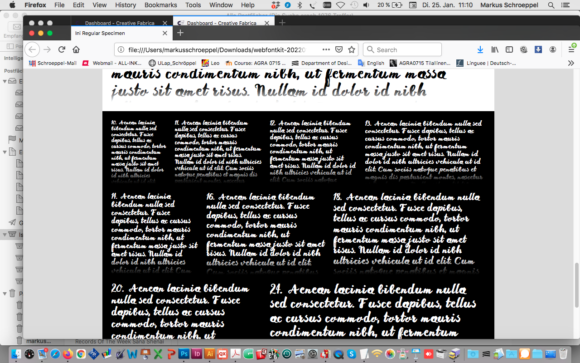Click the address bar URL field
The height and width of the screenshot is (363, 580).
coord(217,50)
